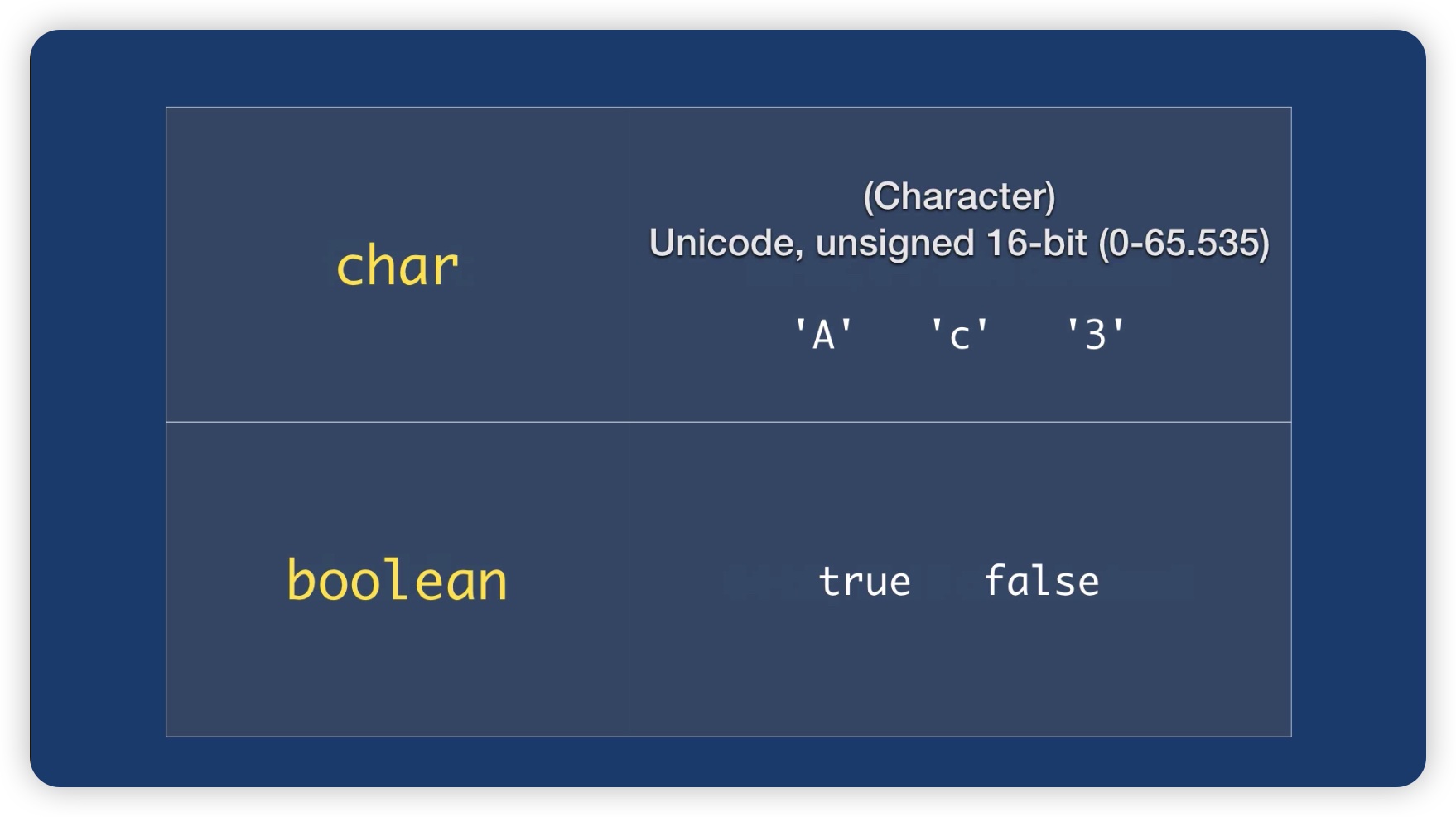Click the yellow 'char' type label
The width and height of the screenshot is (1456, 817).
[x=397, y=267]
